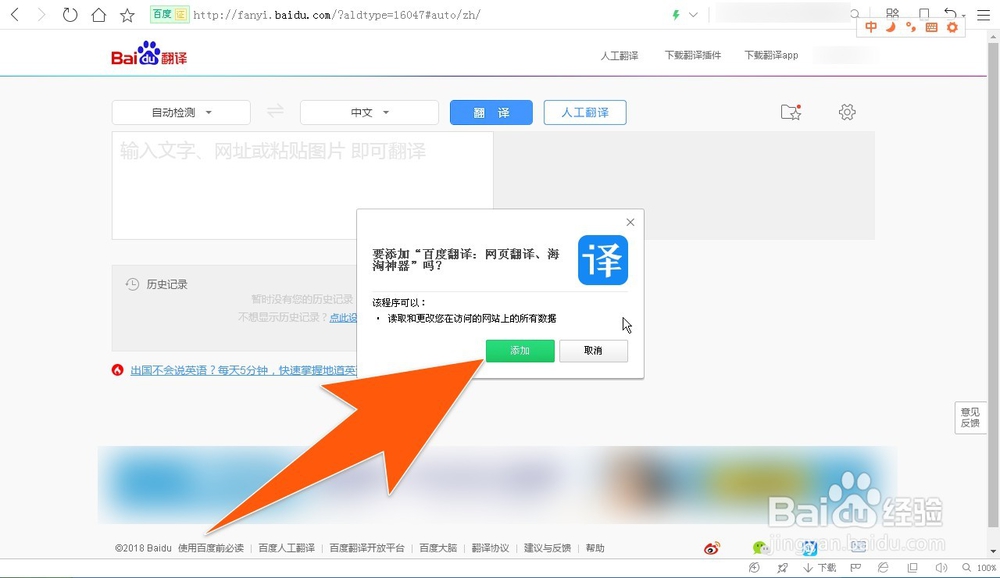This screenshot has width=1000, height=578.
Task: Click the browser forward arrow
Action: tap(42, 14)
